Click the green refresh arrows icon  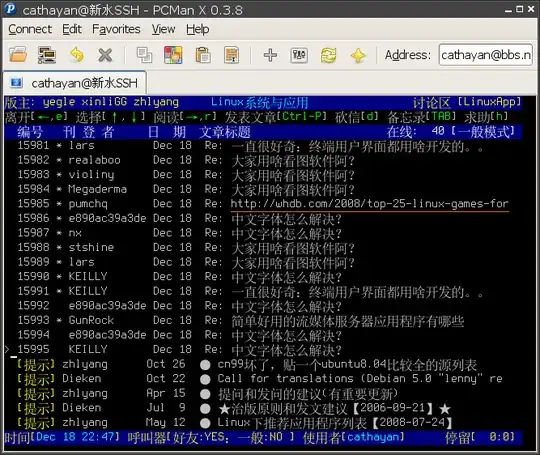(x=329, y=55)
